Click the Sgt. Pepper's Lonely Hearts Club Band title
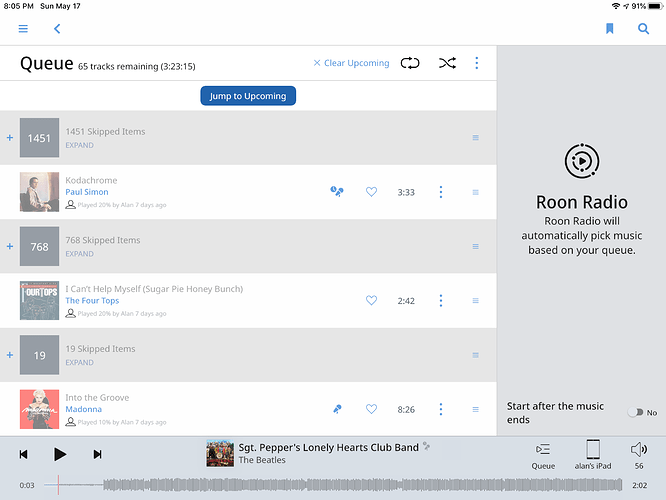 point(328,447)
